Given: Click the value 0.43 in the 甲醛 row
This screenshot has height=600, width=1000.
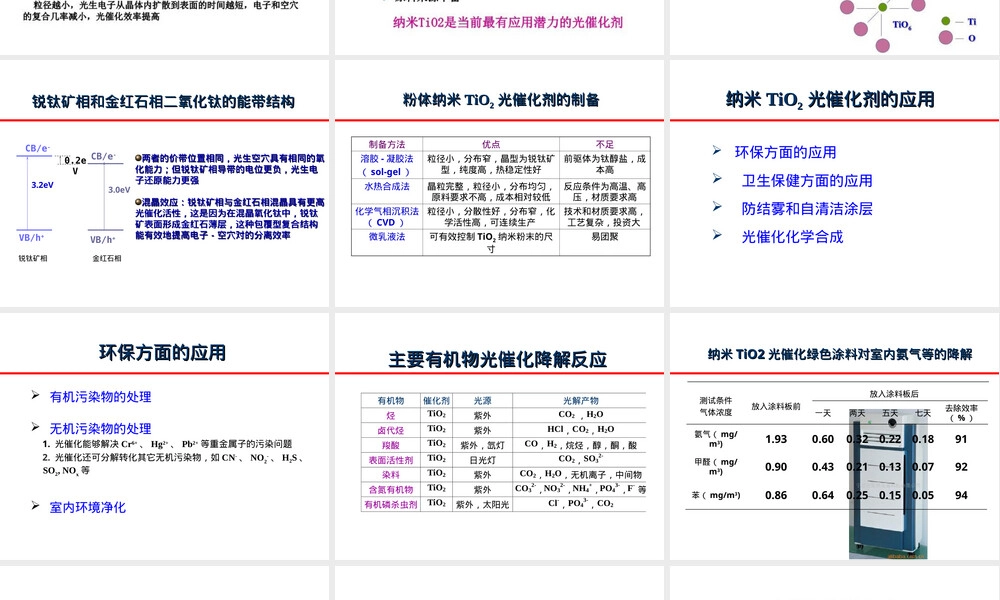Looking at the screenshot, I should (823, 466).
